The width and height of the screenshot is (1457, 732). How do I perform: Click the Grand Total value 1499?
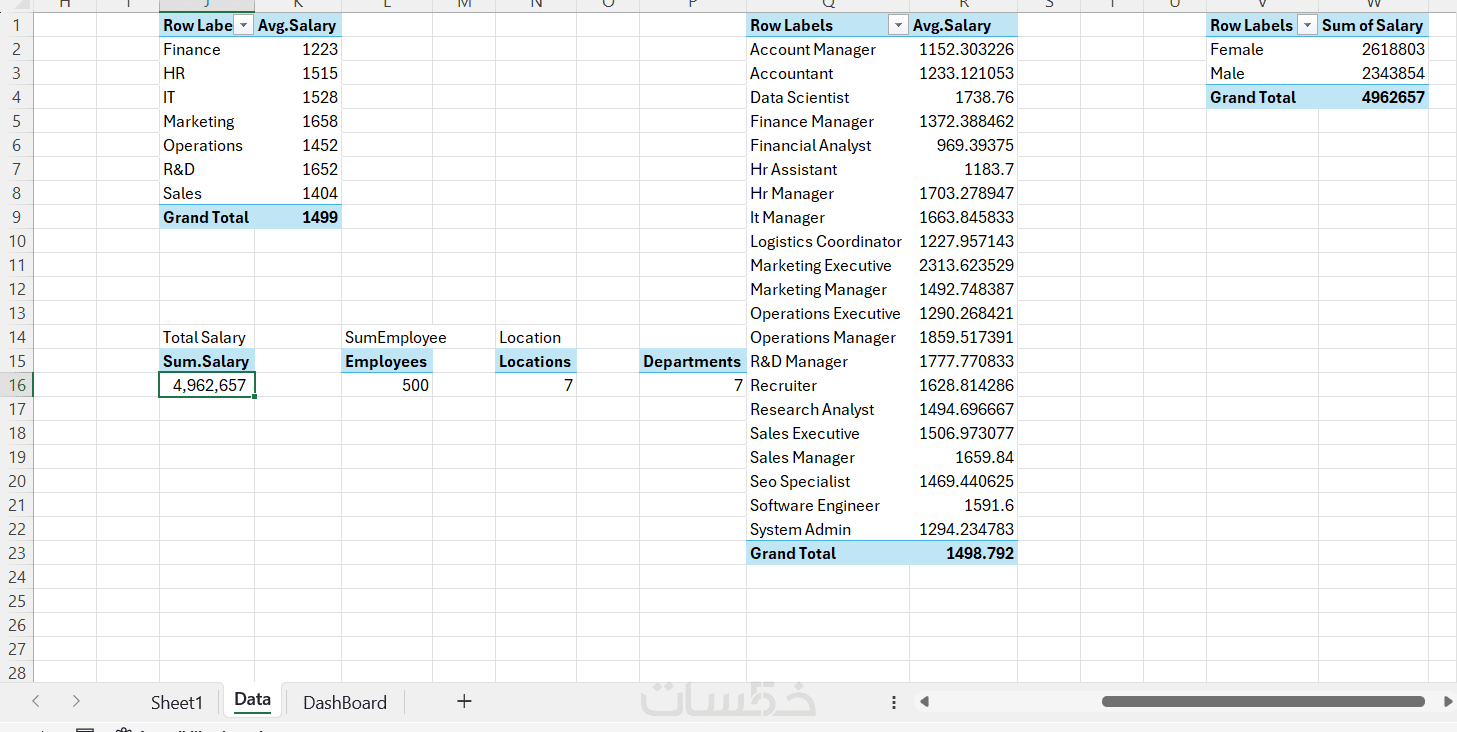click(x=298, y=217)
